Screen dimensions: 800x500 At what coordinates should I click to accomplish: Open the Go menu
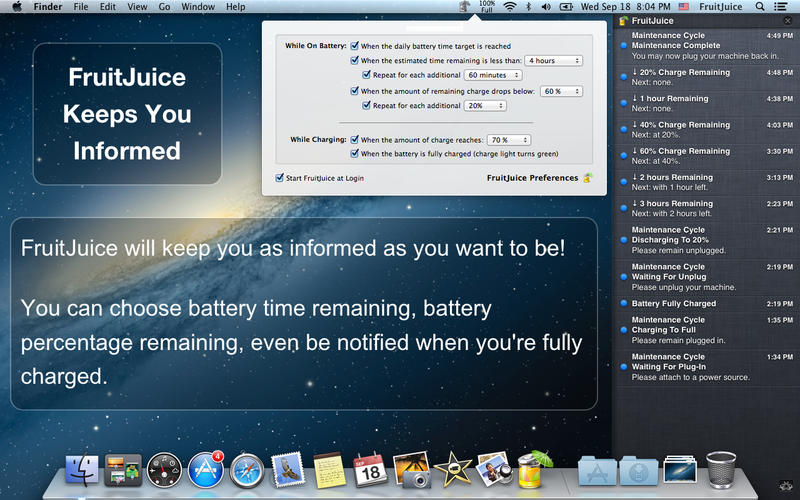click(164, 7)
